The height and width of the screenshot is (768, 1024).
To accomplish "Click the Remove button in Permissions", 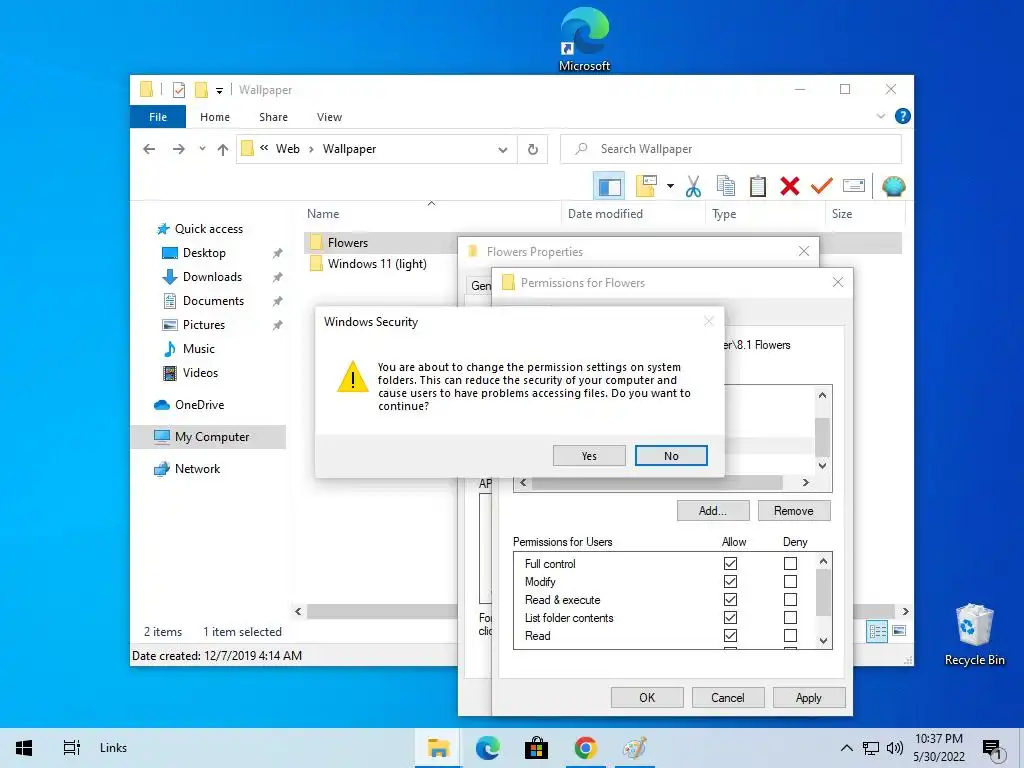I will coord(793,511).
